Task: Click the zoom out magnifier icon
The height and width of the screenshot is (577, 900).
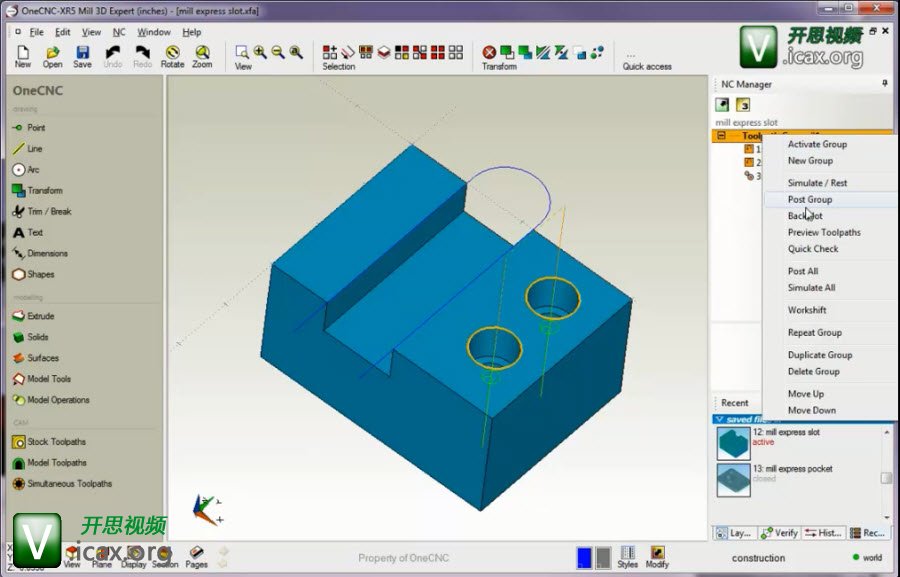Action: click(278, 52)
